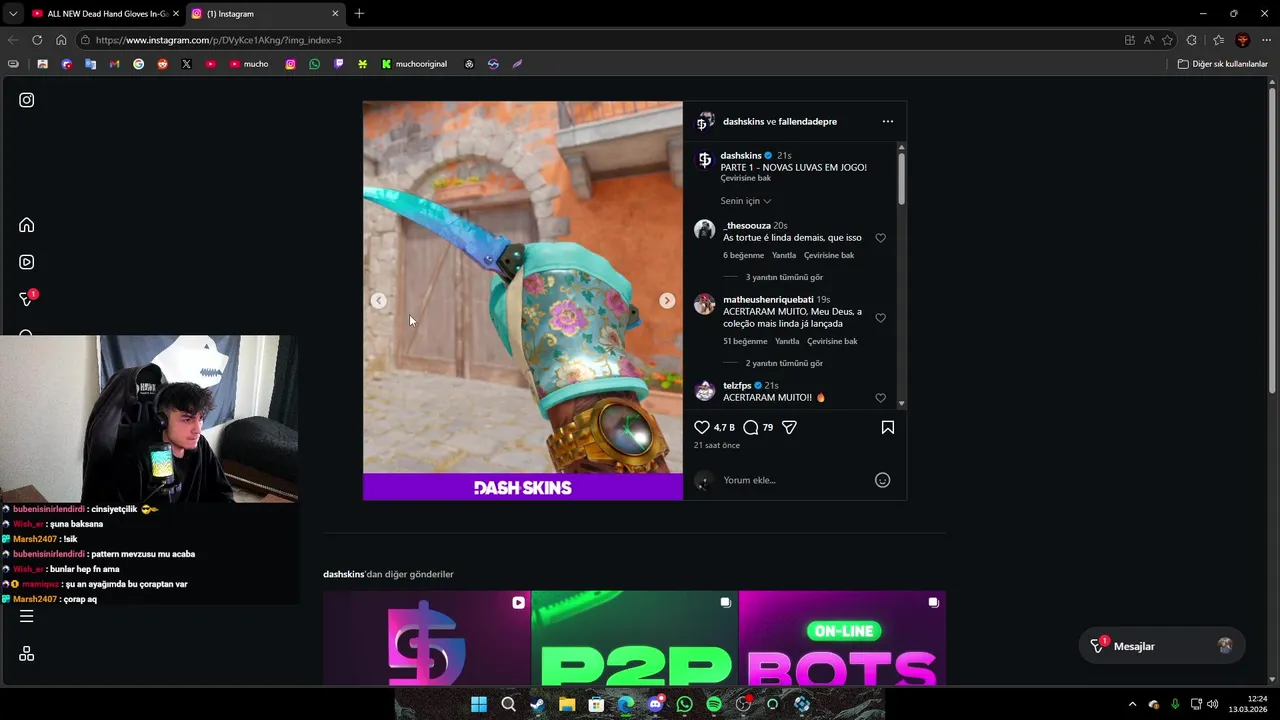Expand the 'Senin için' comment sort dropdown
This screenshot has height=720, width=1280.
[746, 201]
